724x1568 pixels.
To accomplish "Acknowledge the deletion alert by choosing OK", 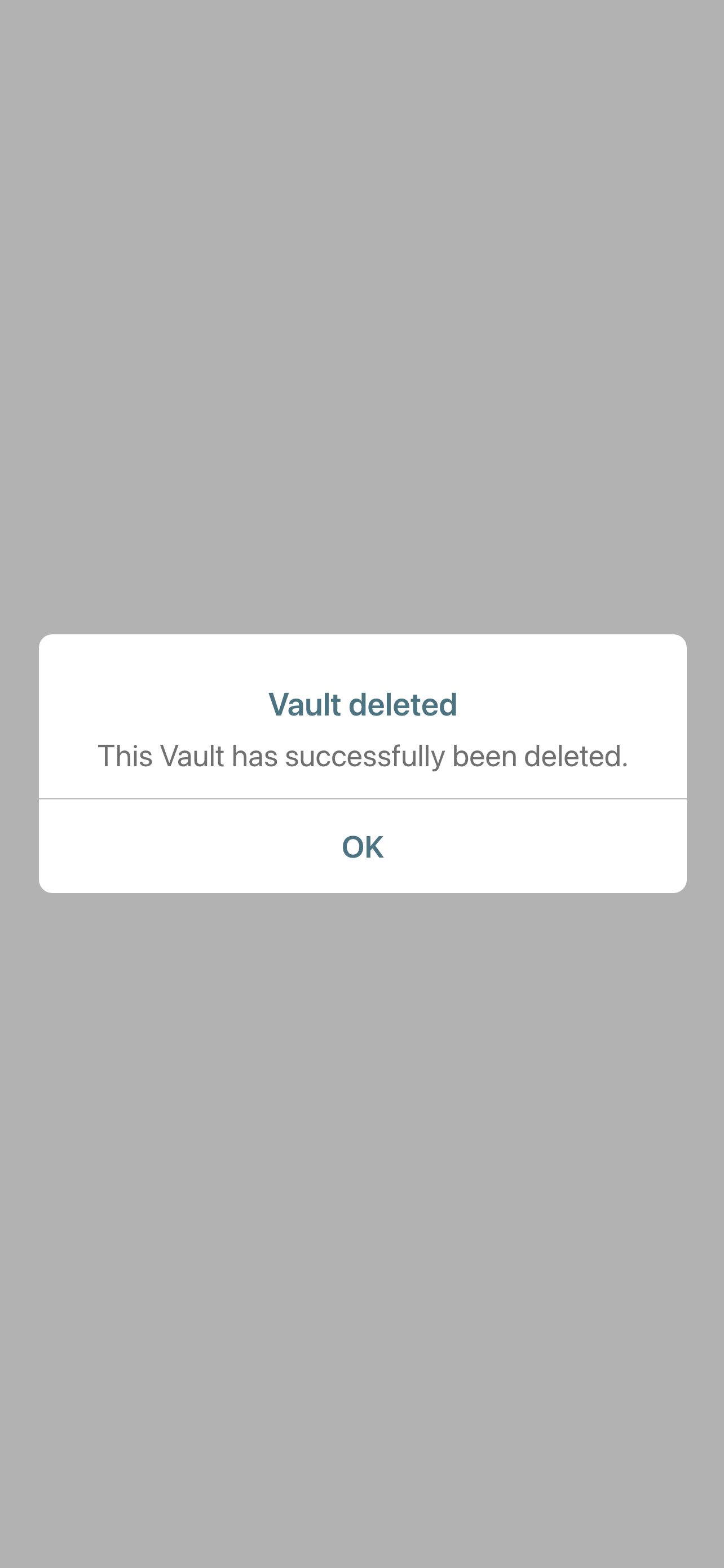I will 363,846.
